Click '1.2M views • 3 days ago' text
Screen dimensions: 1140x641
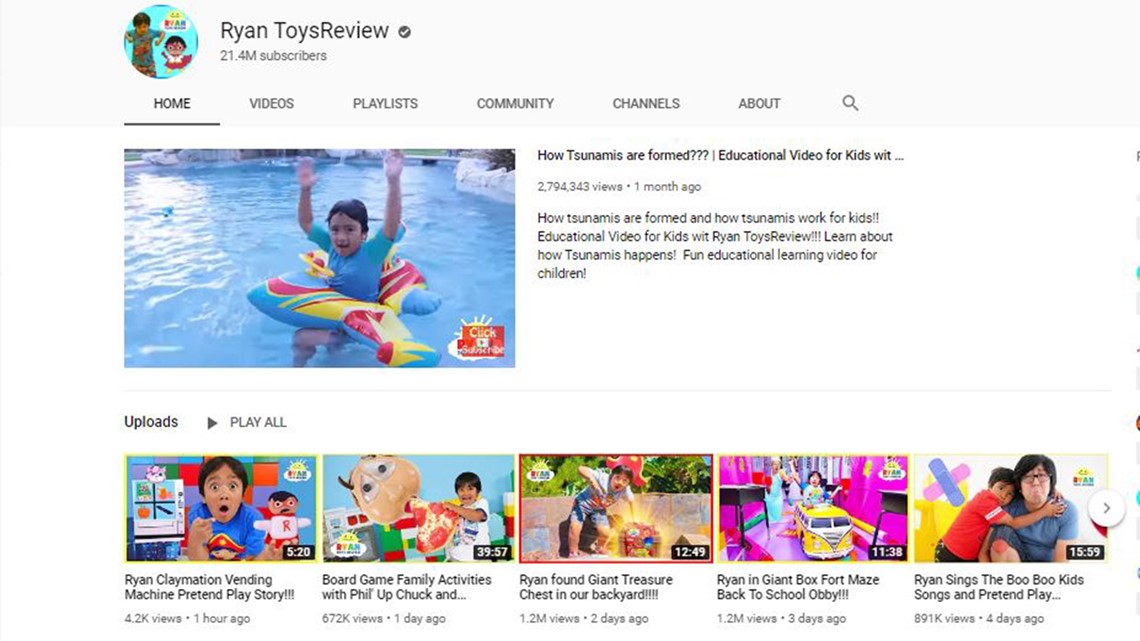point(781,618)
